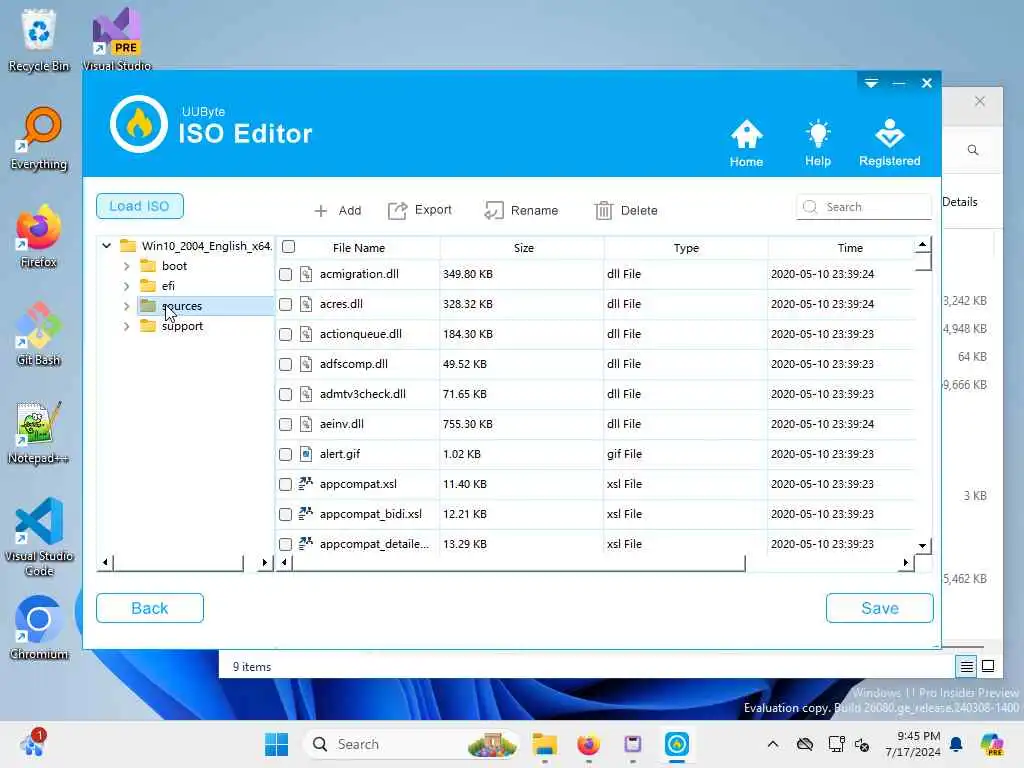Screen dimensions: 1024x768
Task: Expand the efi folder chevron
Action: [x=127, y=286]
